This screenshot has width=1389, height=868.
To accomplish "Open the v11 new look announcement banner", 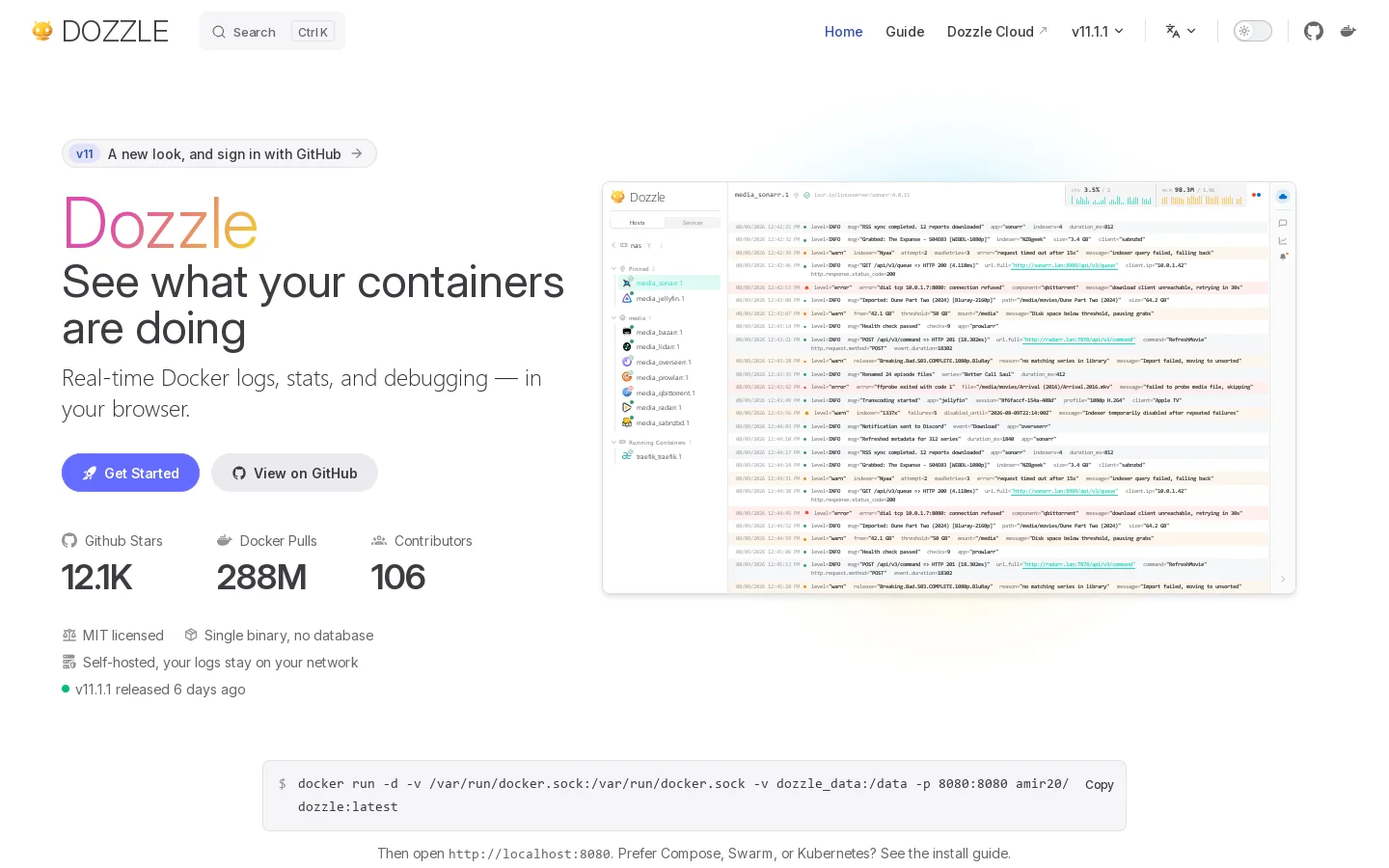I will (x=219, y=153).
